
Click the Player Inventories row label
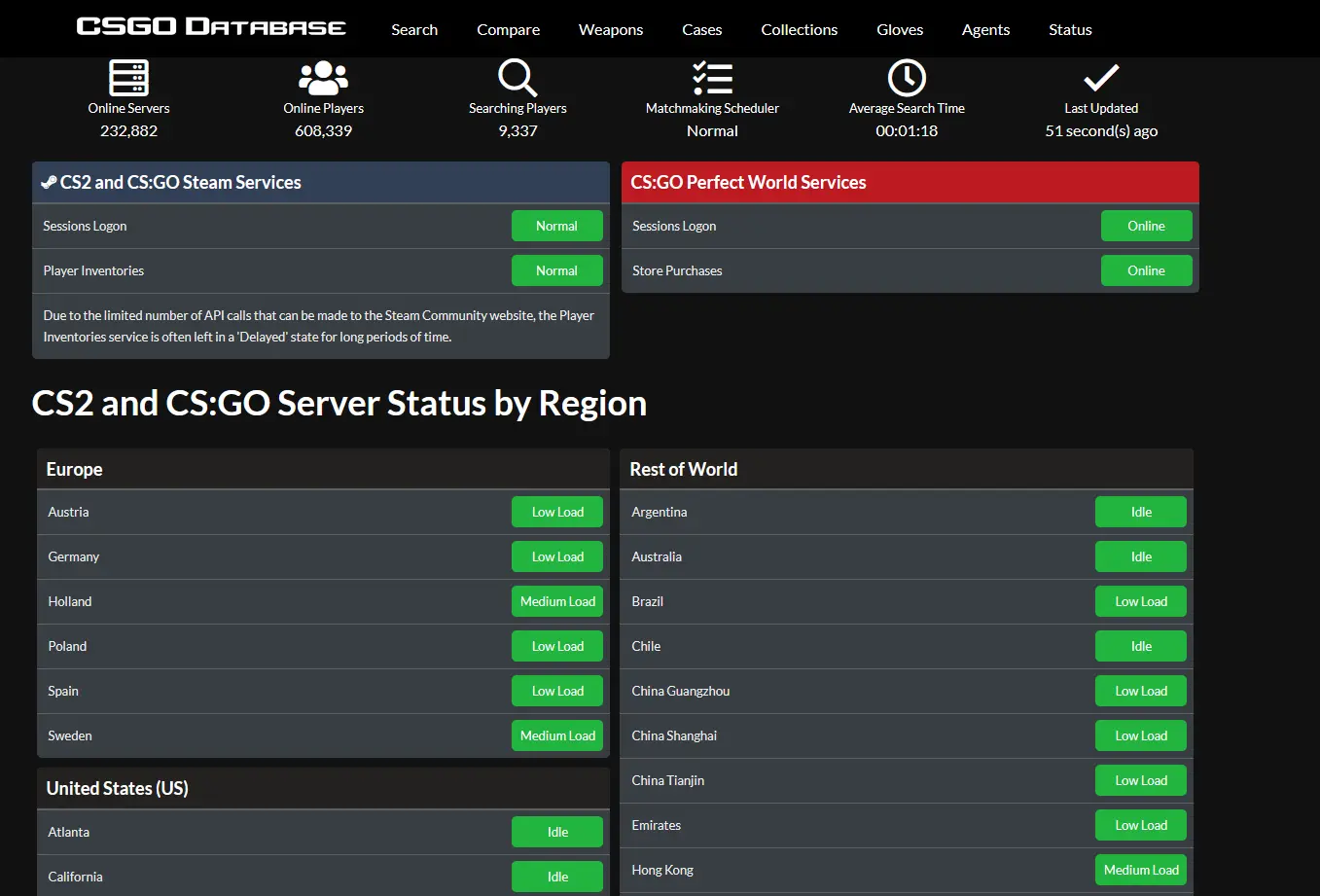point(93,270)
